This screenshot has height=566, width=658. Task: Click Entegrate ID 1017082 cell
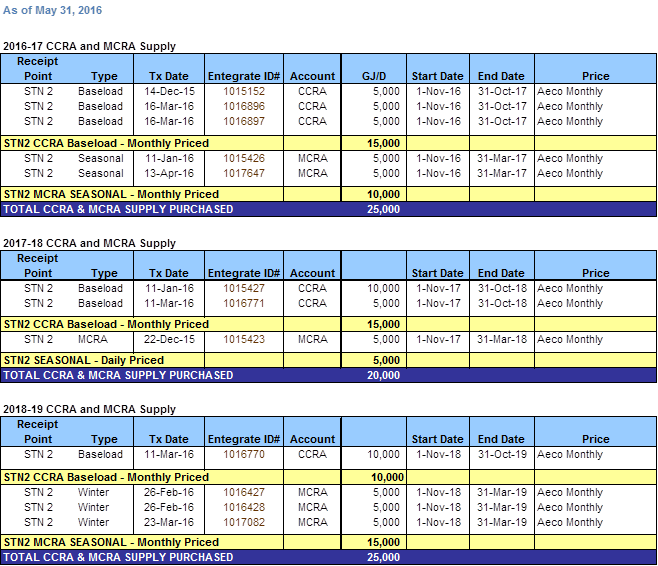click(x=243, y=522)
